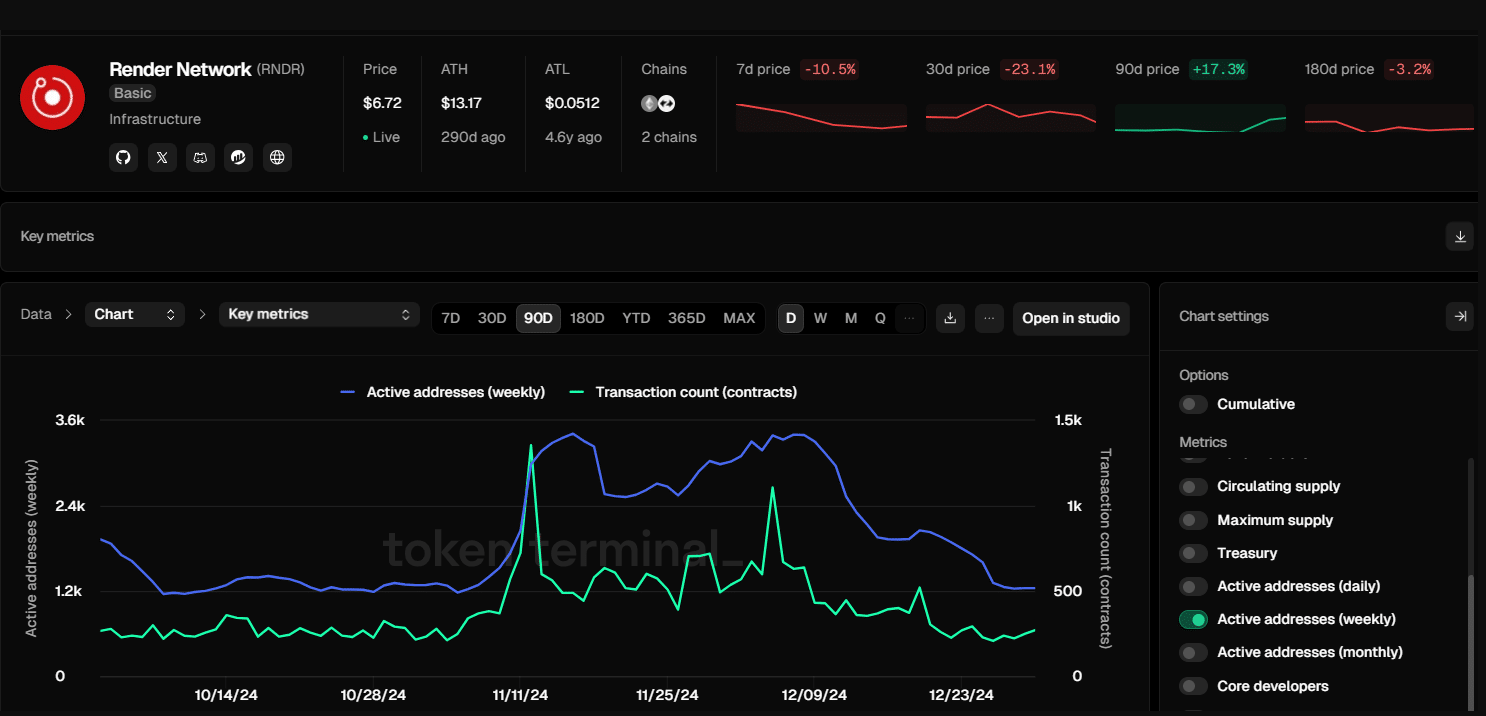Switch to weekly (W) granularity

[820, 318]
